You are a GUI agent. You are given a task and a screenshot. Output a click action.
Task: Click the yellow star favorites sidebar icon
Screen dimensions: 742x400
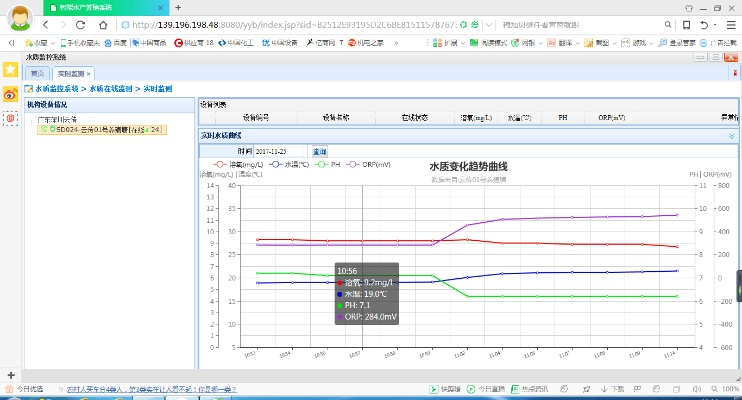pyautogui.click(x=11, y=70)
